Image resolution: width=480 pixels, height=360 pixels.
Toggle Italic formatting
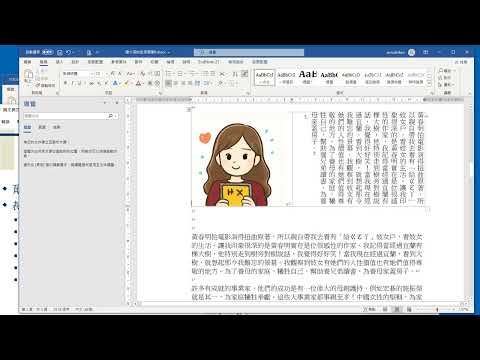(72, 83)
